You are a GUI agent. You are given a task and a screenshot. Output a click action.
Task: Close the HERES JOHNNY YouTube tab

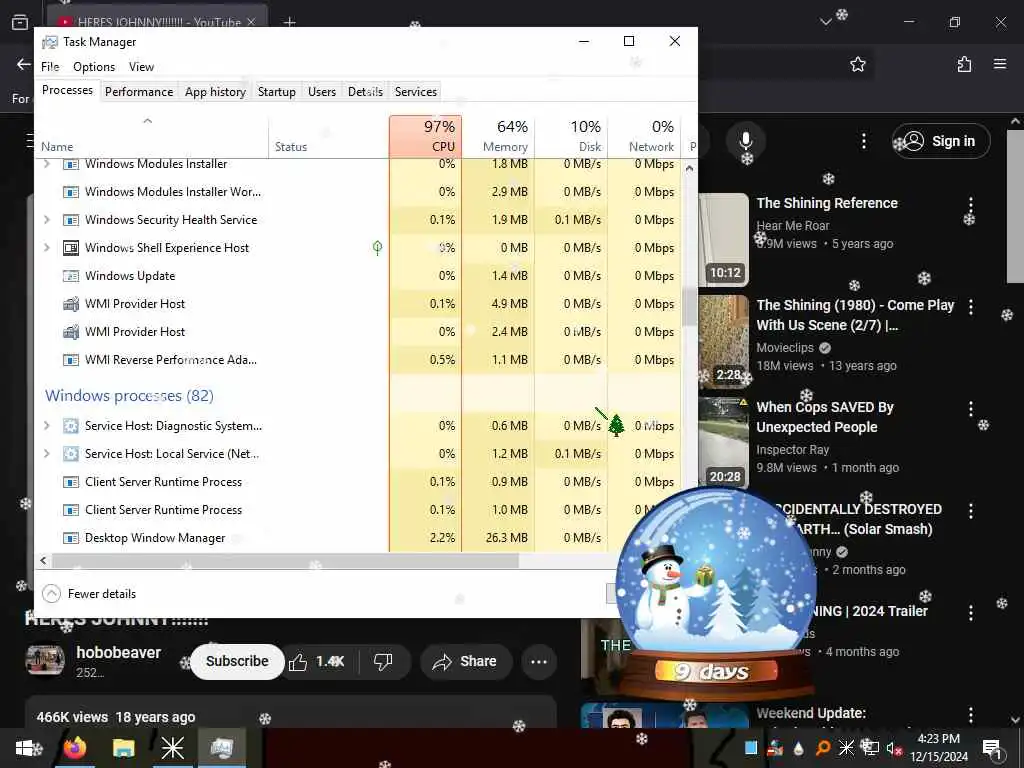[x=251, y=22]
